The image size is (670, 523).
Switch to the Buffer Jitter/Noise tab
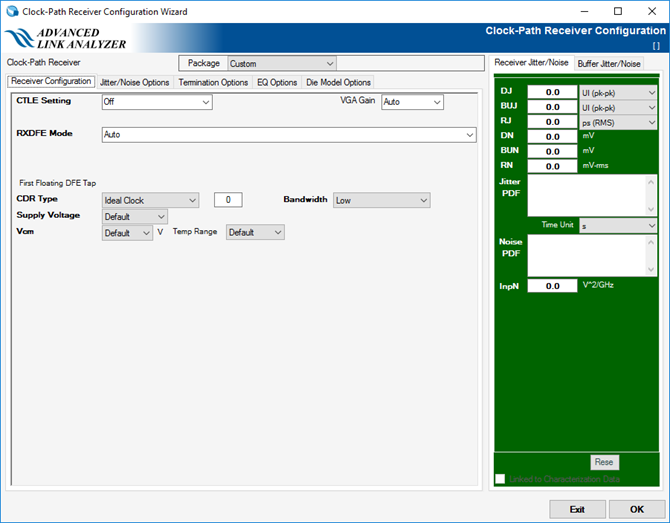click(x=609, y=63)
